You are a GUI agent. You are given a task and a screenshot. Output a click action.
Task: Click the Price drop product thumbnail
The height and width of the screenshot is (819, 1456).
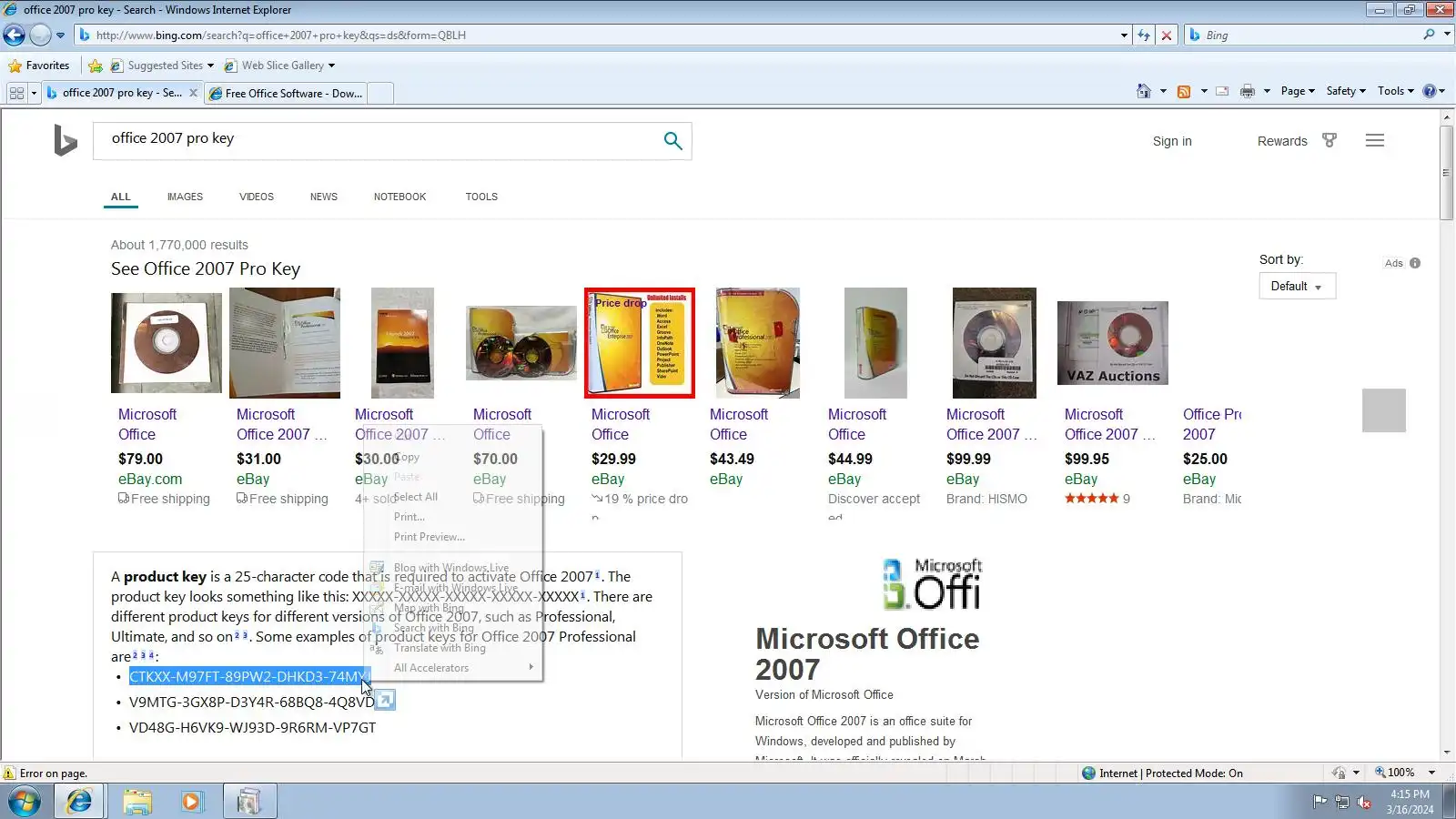coord(640,343)
